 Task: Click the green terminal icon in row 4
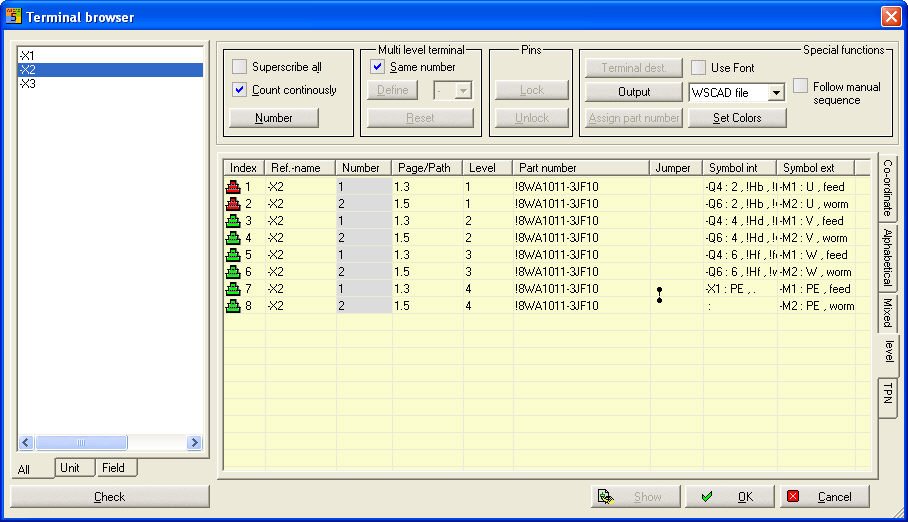click(233, 238)
